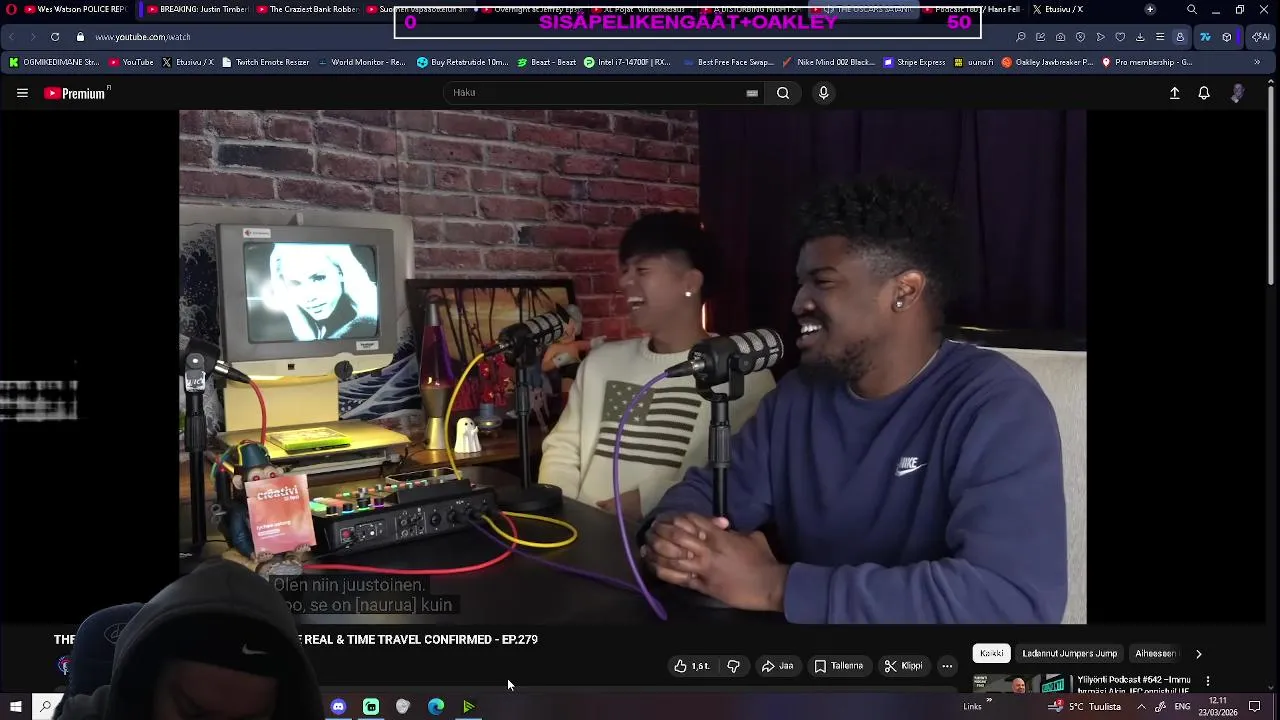This screenshot has width=1280, height=720.
Task: Open the YouTube bookmark in bookmarks bar
Action: point(130,62)
